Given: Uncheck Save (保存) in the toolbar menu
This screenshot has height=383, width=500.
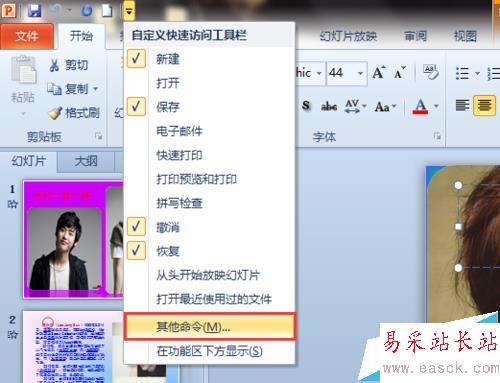Looking at the screenshot, I should tap(209, 107).
